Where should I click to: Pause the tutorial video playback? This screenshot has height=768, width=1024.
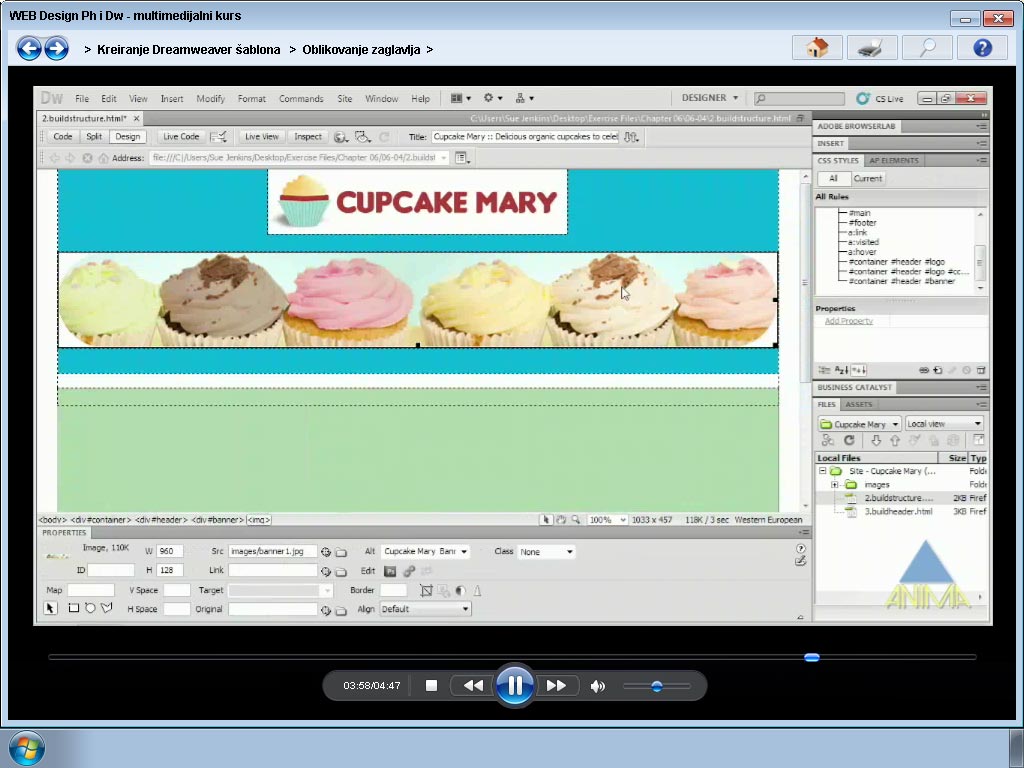pyautogui.click(x=514, y=686)
